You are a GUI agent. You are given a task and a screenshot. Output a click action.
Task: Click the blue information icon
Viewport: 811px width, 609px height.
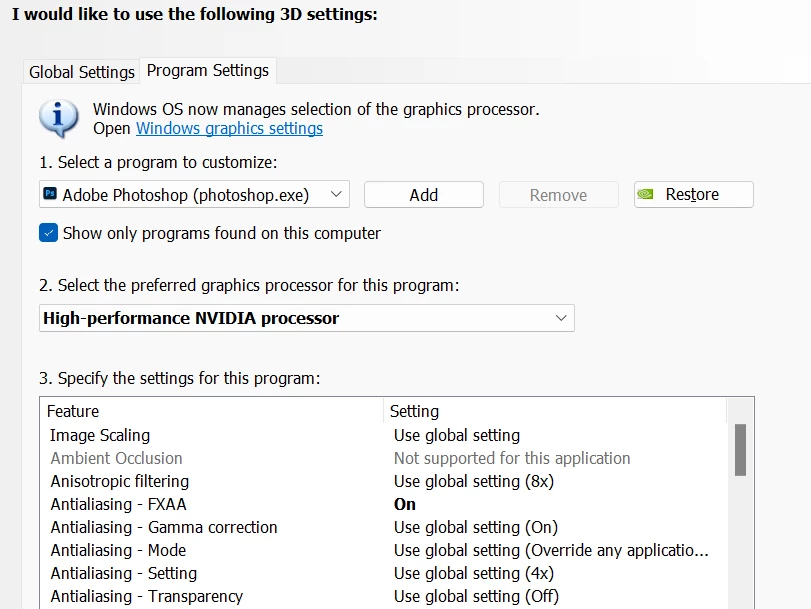coord(58,118)
